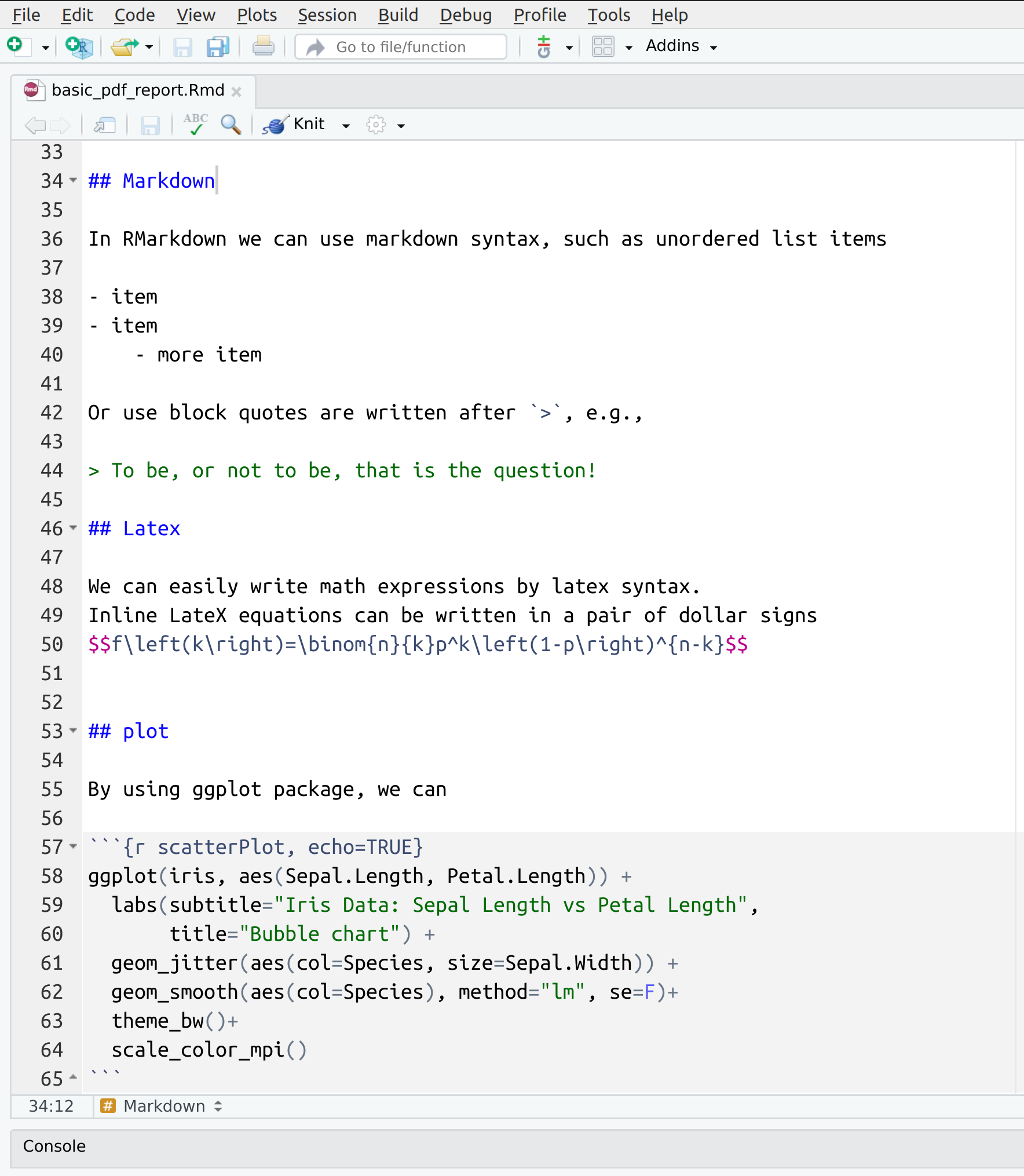Close the basic_pdf_report.Rmd tab

tap(236, 92)
